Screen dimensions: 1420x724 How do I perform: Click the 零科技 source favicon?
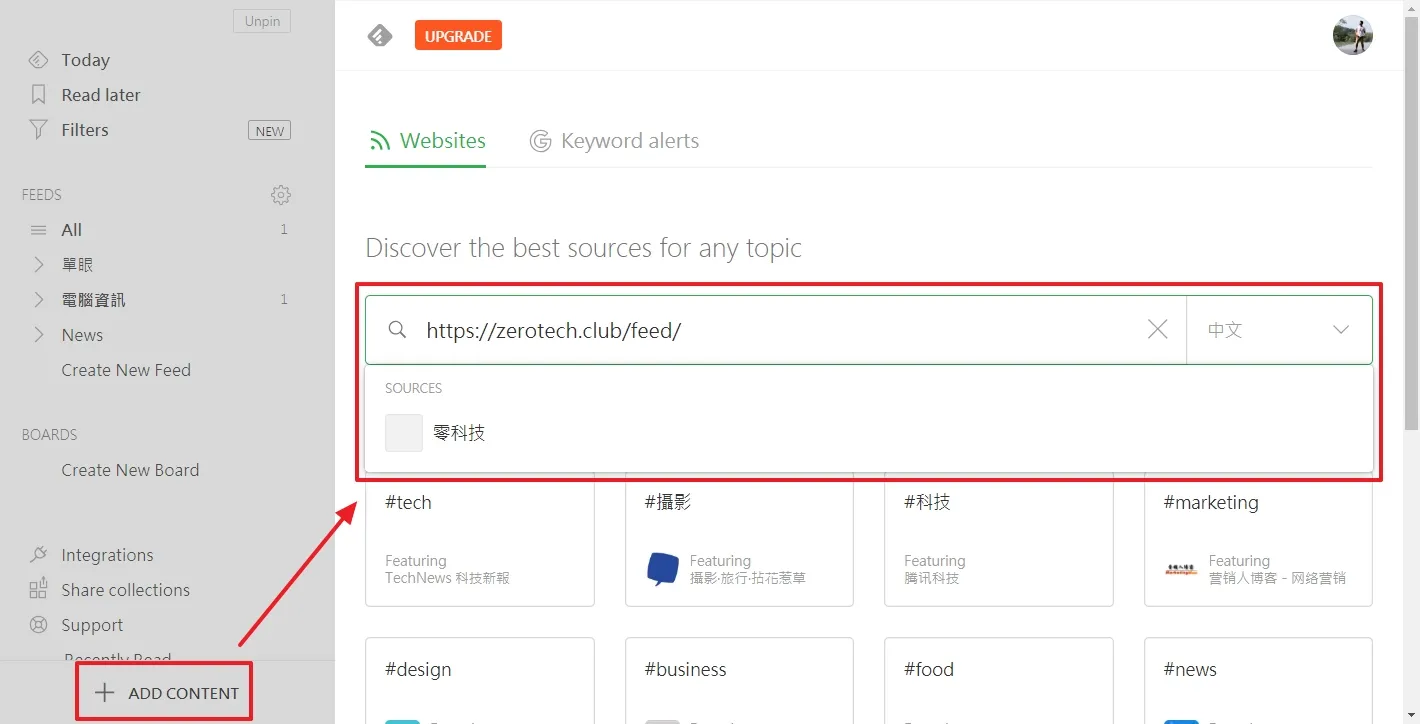404,433
